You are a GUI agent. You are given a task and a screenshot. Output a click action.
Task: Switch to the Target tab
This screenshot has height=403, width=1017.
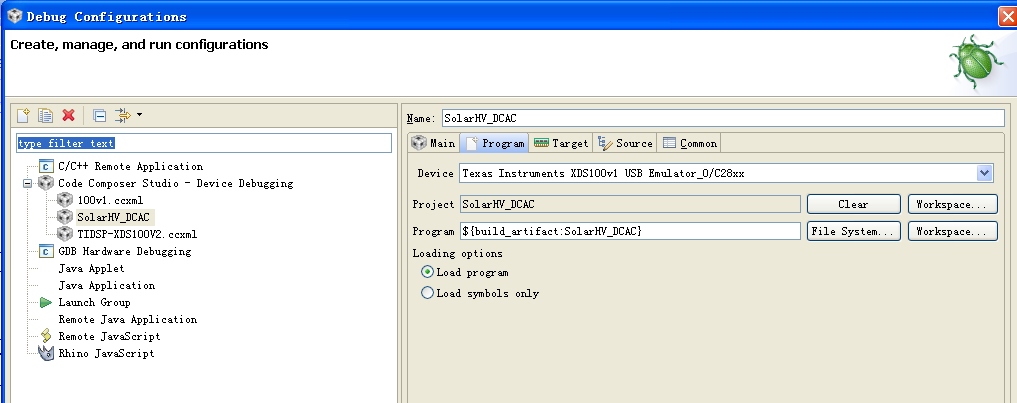point(560,143)
